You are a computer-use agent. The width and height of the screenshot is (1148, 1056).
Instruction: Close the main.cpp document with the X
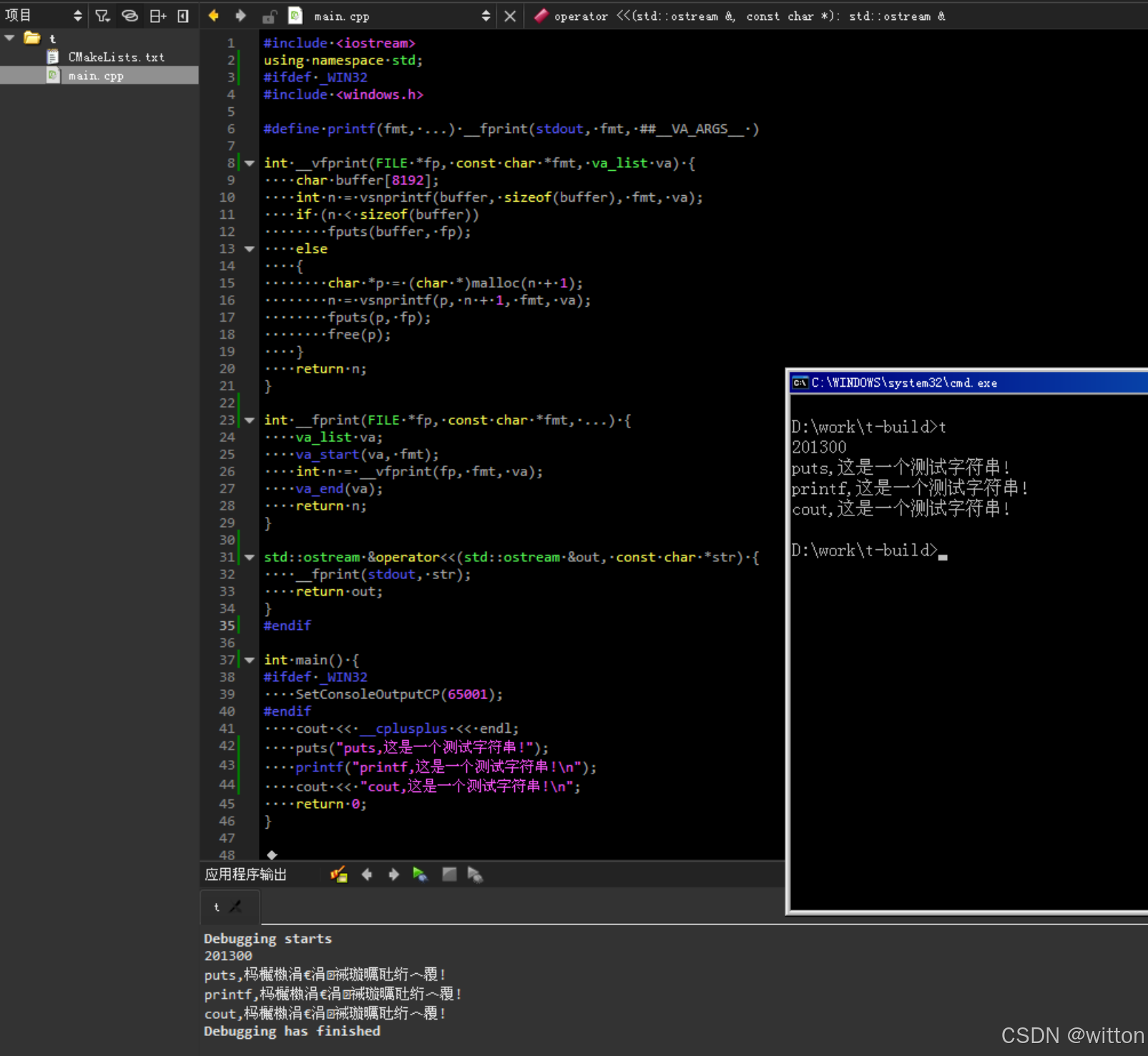point(510,16)
